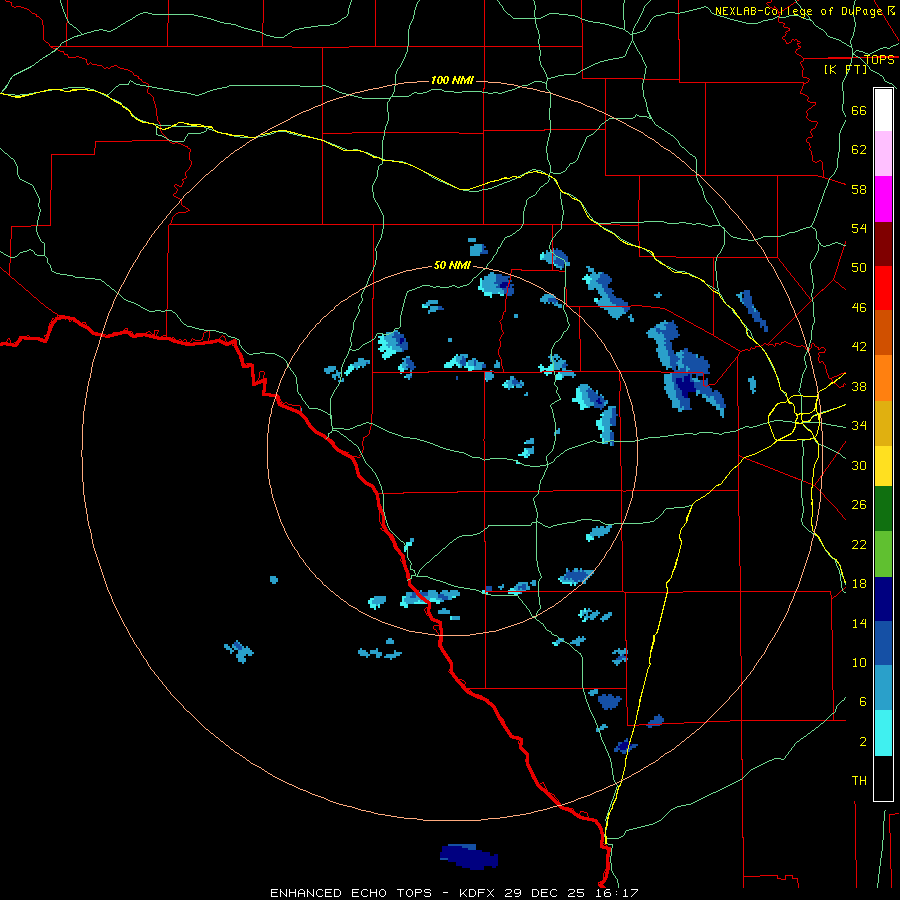The image size is (900, 900).
Task: Click the white 66 kft legend swatch
Action: coord(883,110)
